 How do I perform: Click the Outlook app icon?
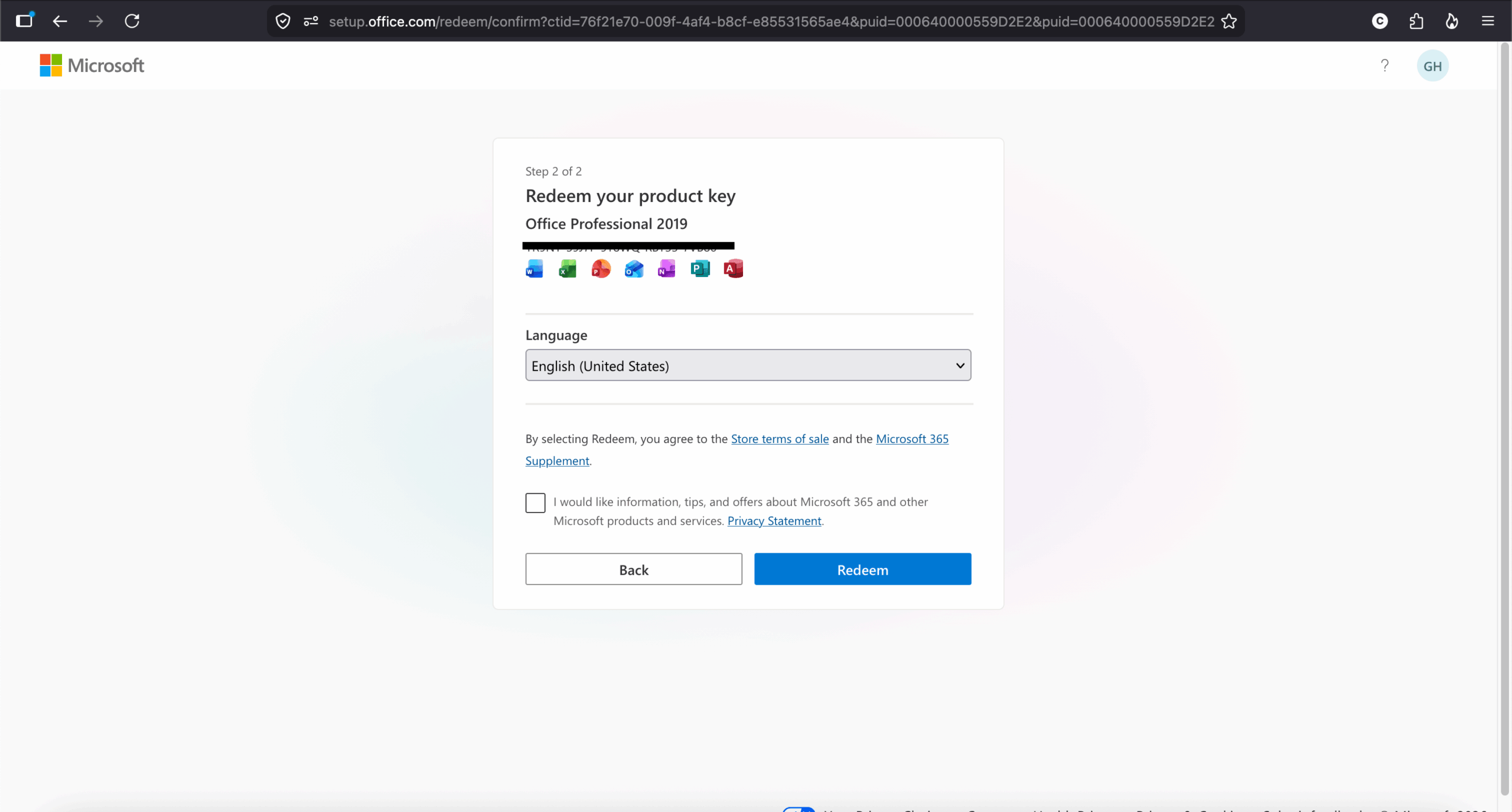click(634, 269)
